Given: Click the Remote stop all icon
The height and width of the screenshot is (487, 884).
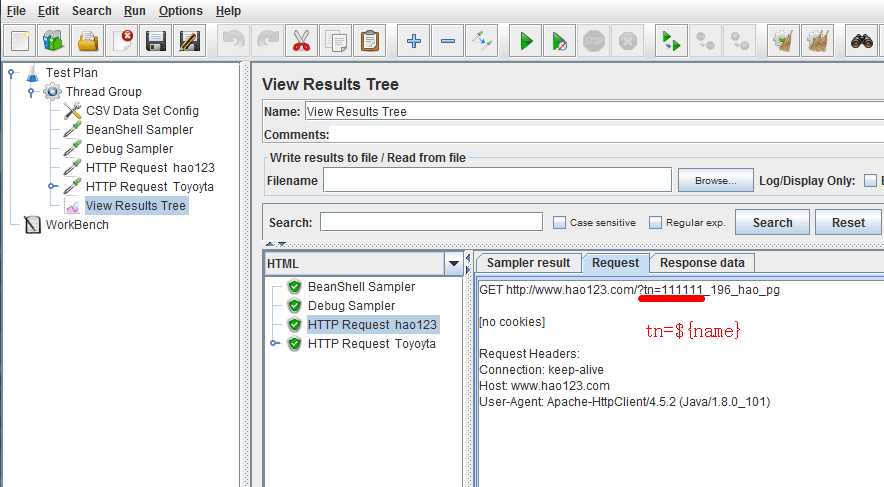Looking at the screenshot, I should point(705,41).
